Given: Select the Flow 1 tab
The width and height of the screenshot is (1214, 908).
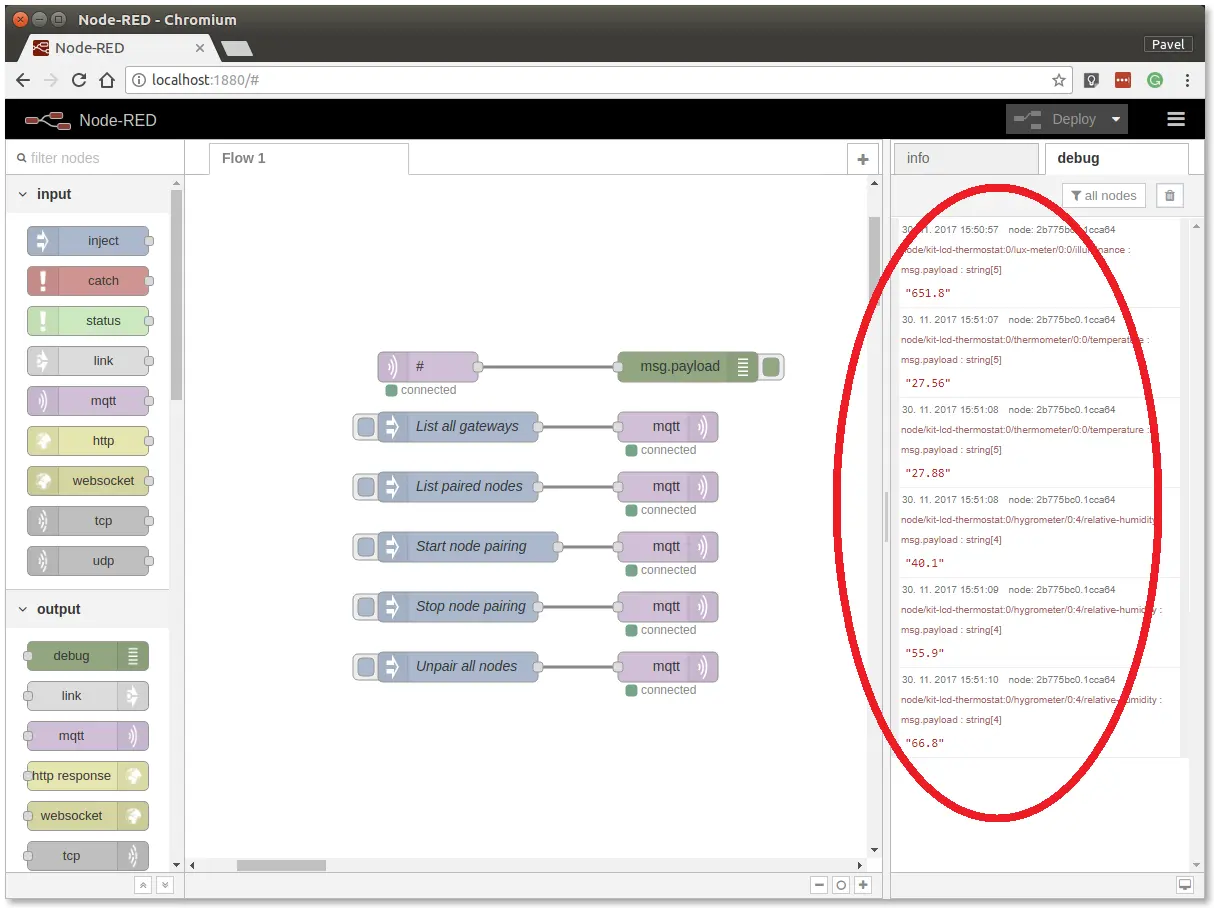Looking at the screenshot, I should point(308,158).
